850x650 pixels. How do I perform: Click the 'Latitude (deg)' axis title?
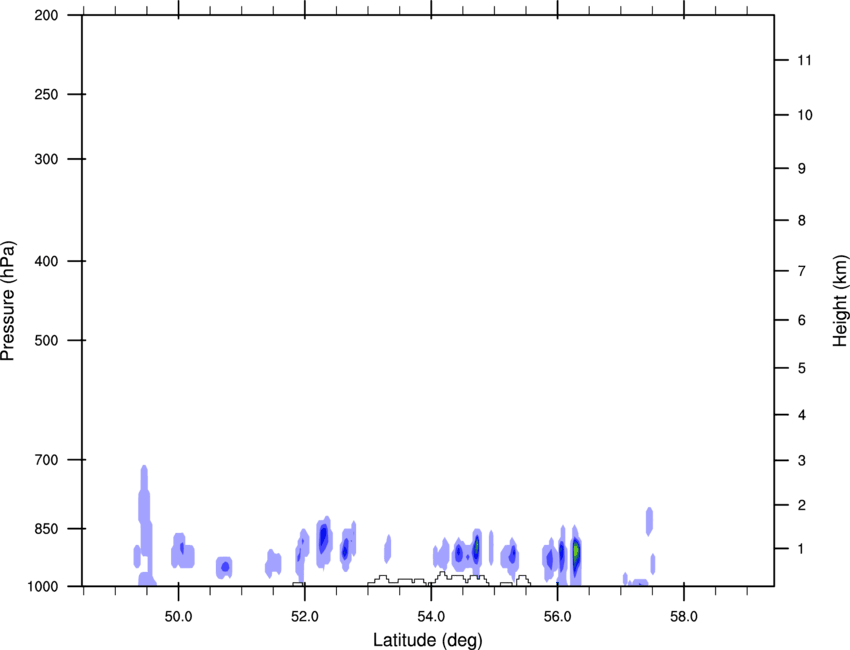[x=427, y=640]
